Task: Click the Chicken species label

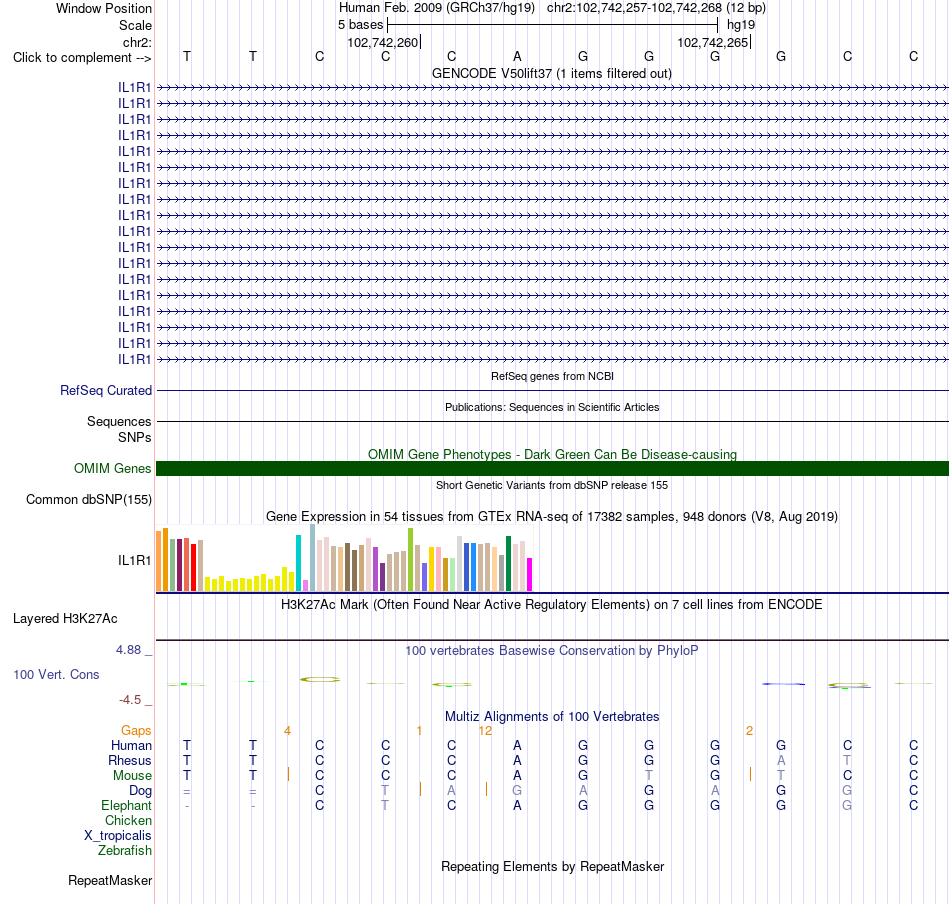Action: (128, 820)
